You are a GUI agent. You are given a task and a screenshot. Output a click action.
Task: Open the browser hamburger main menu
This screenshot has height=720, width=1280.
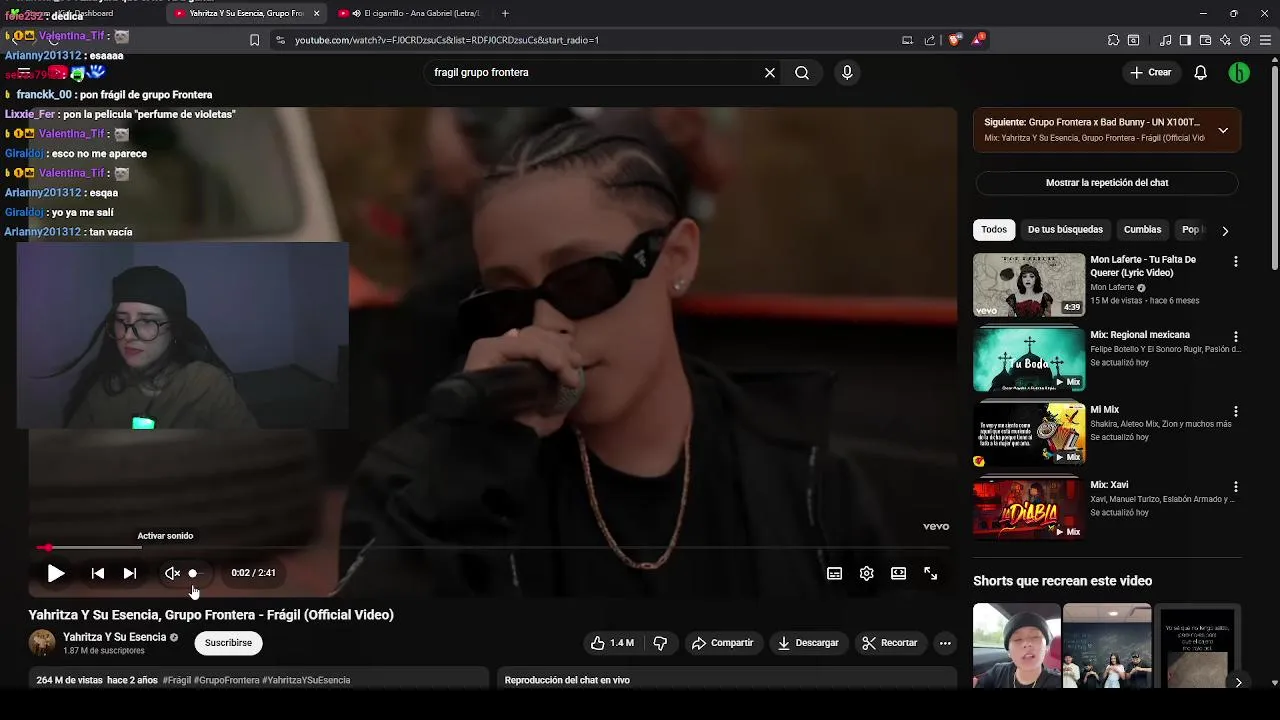[1266, 40]
